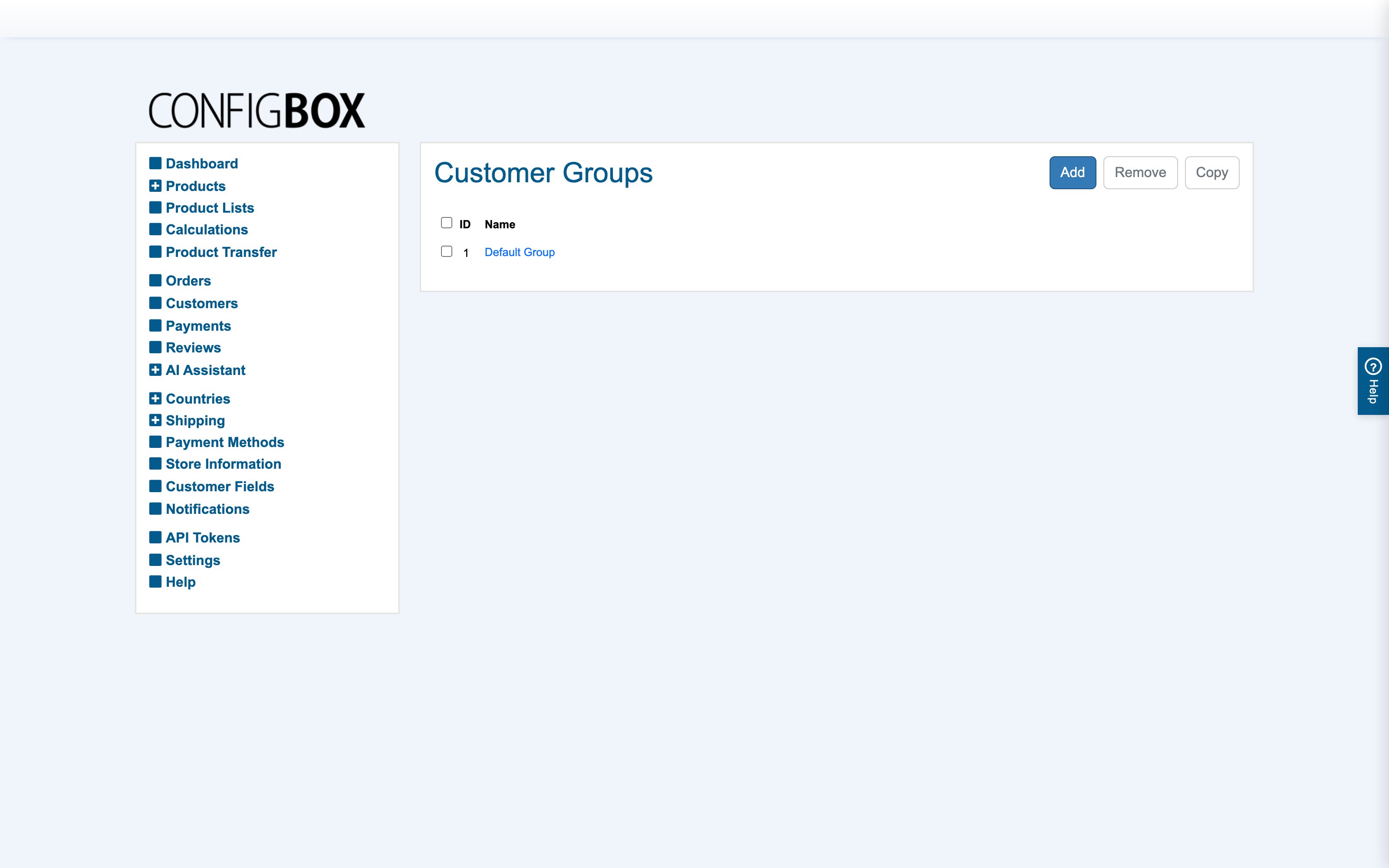Toggle the select-all checkbox in table header

[x=447, y=223]
